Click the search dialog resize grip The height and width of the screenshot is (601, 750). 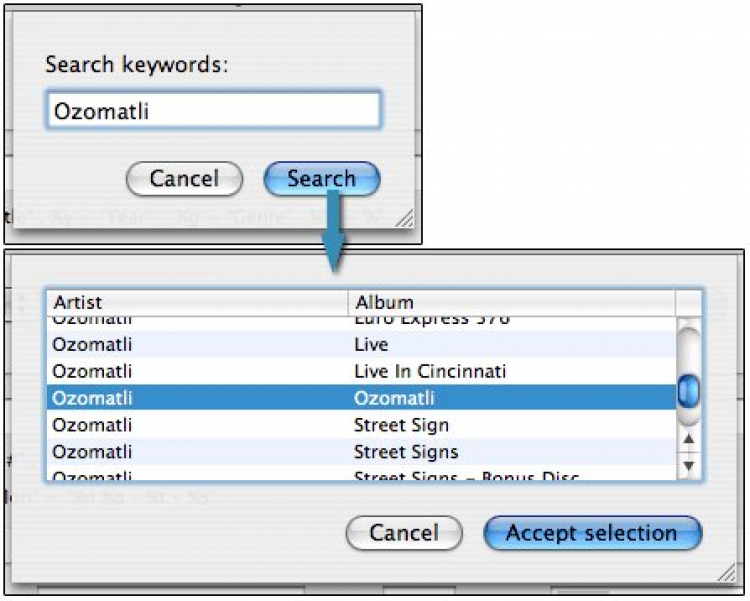click(x=403, y=217)
